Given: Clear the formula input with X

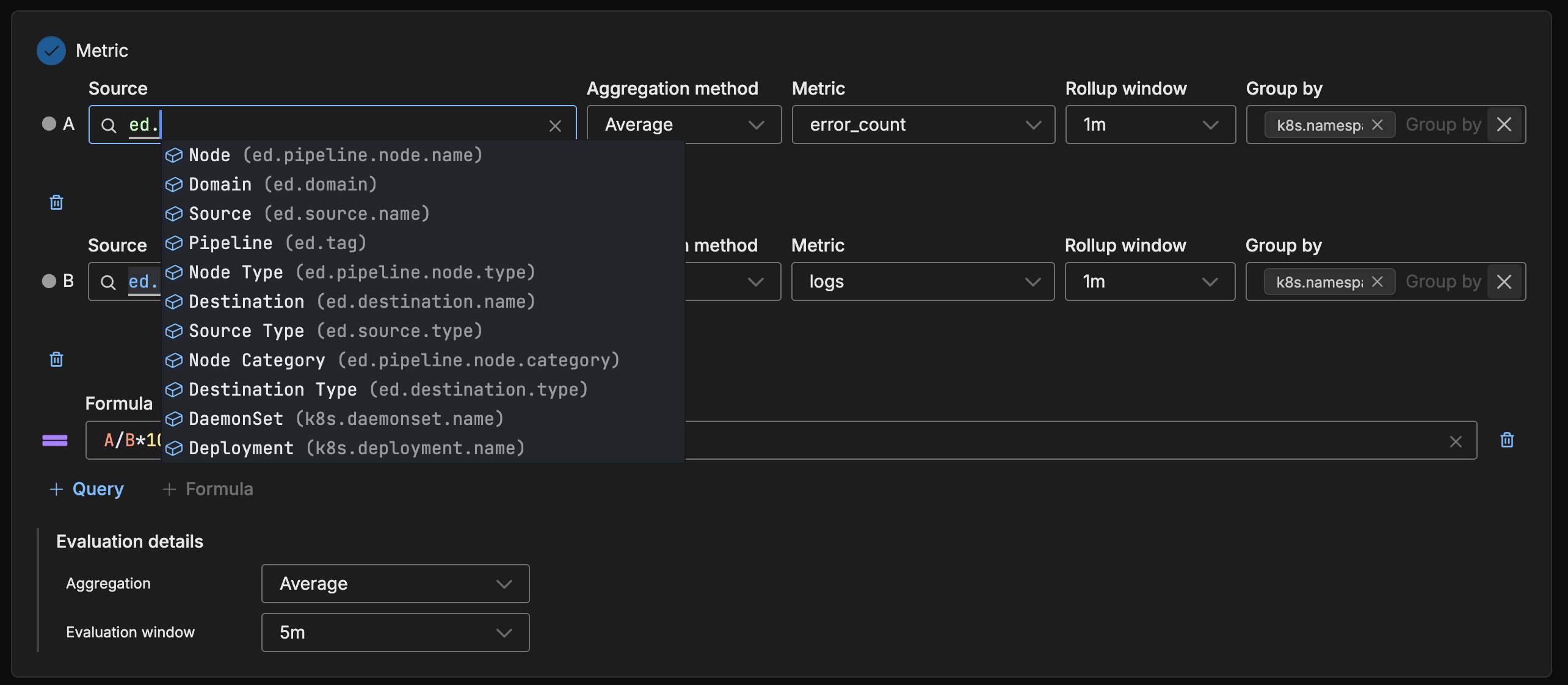Looking at the screenshot, I should click(x=1455, y=441).
